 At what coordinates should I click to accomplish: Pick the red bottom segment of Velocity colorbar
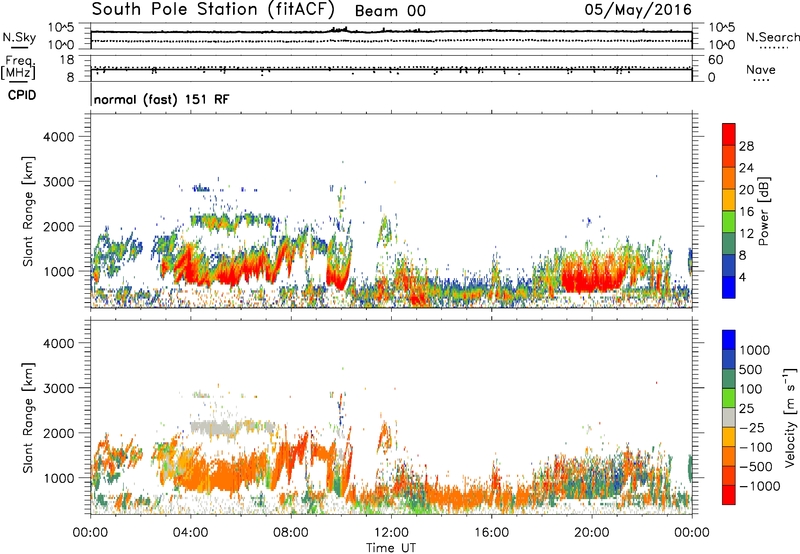coord(729,495)
